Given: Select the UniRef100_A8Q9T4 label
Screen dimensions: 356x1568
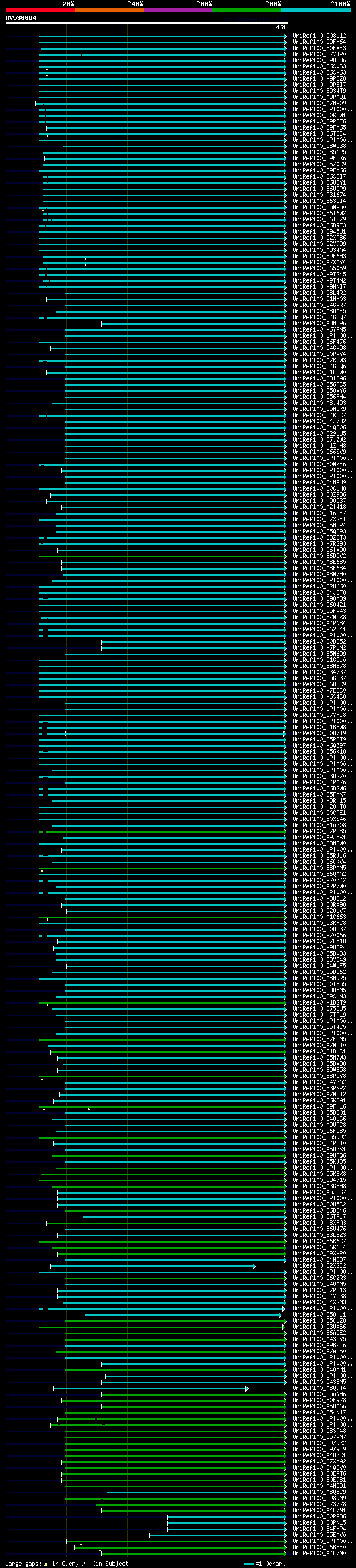Looking at the screenshot, I should click(x=319, y=1388).
